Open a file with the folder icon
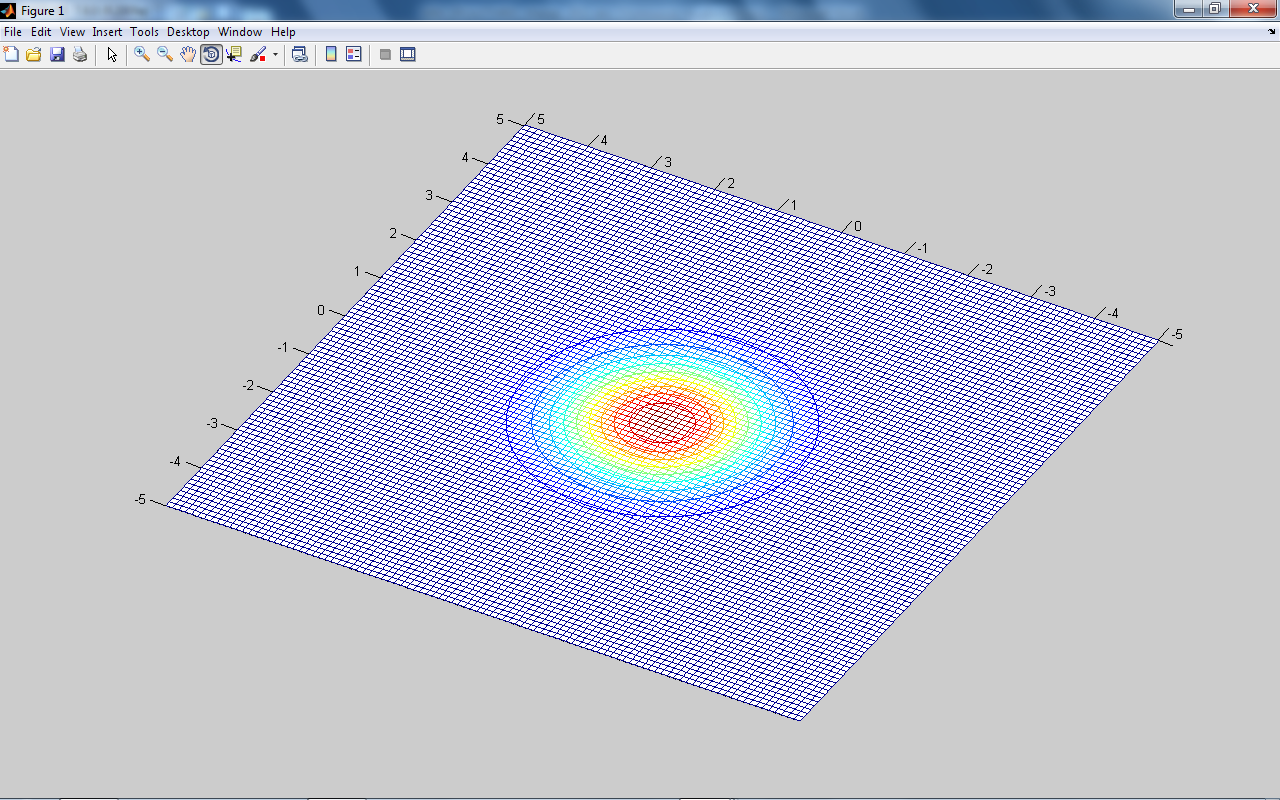1280x800 pixels. pyautogui.click(x=34, y=54)
